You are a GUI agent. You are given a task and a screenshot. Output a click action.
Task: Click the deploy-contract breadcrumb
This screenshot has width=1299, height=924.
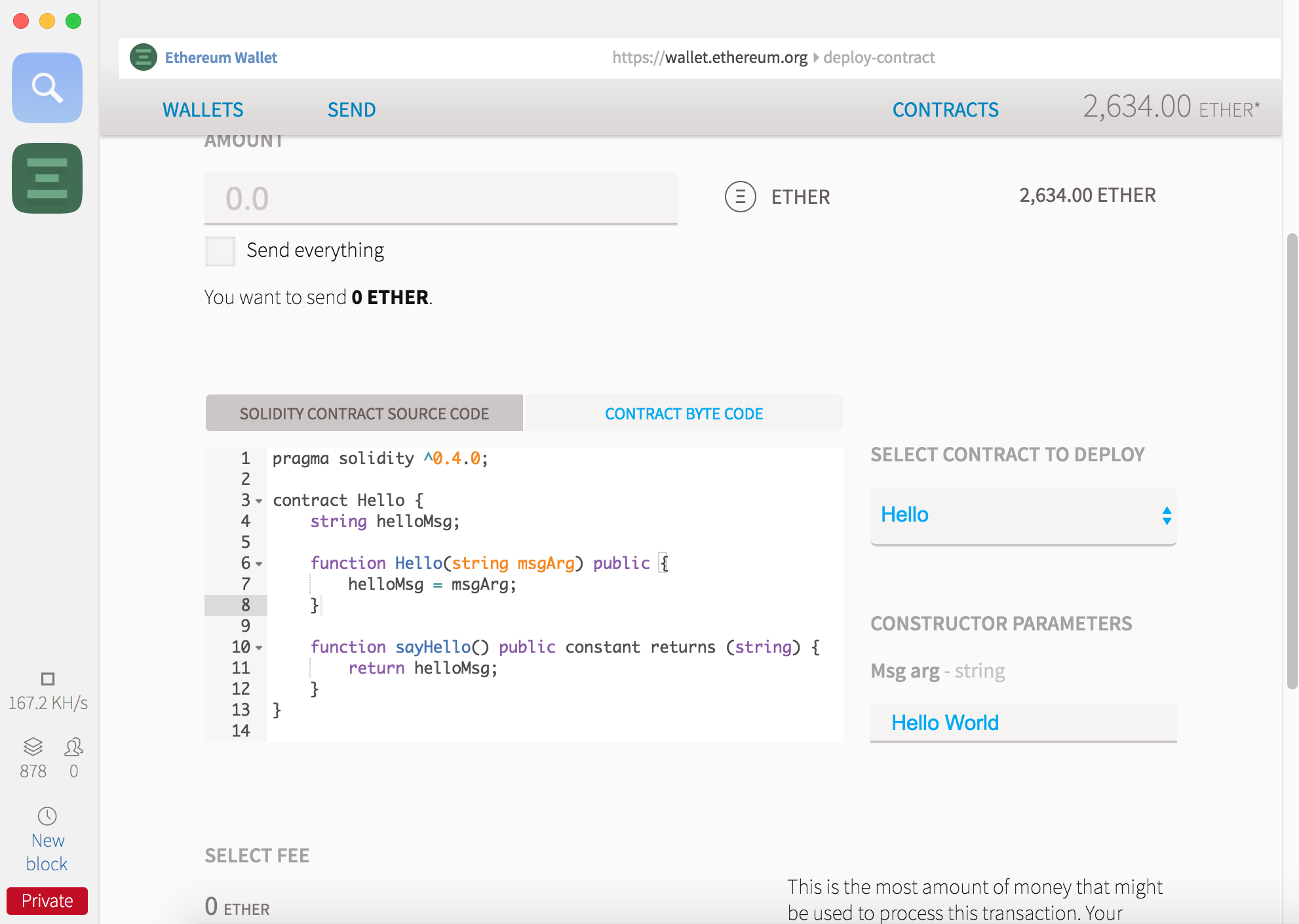(x=879, y=58)
